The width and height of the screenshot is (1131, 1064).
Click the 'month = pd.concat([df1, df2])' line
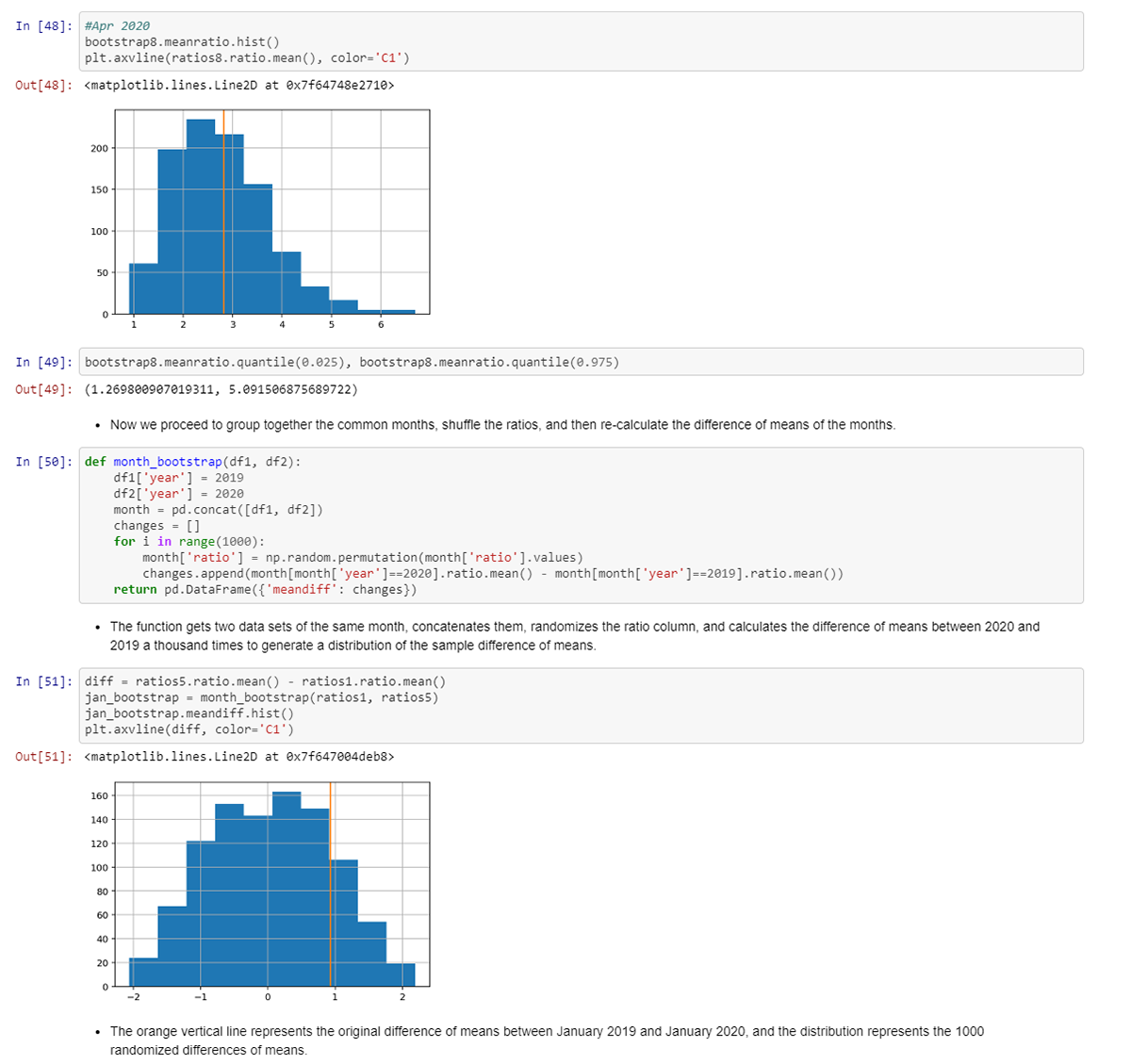(219, 510)
